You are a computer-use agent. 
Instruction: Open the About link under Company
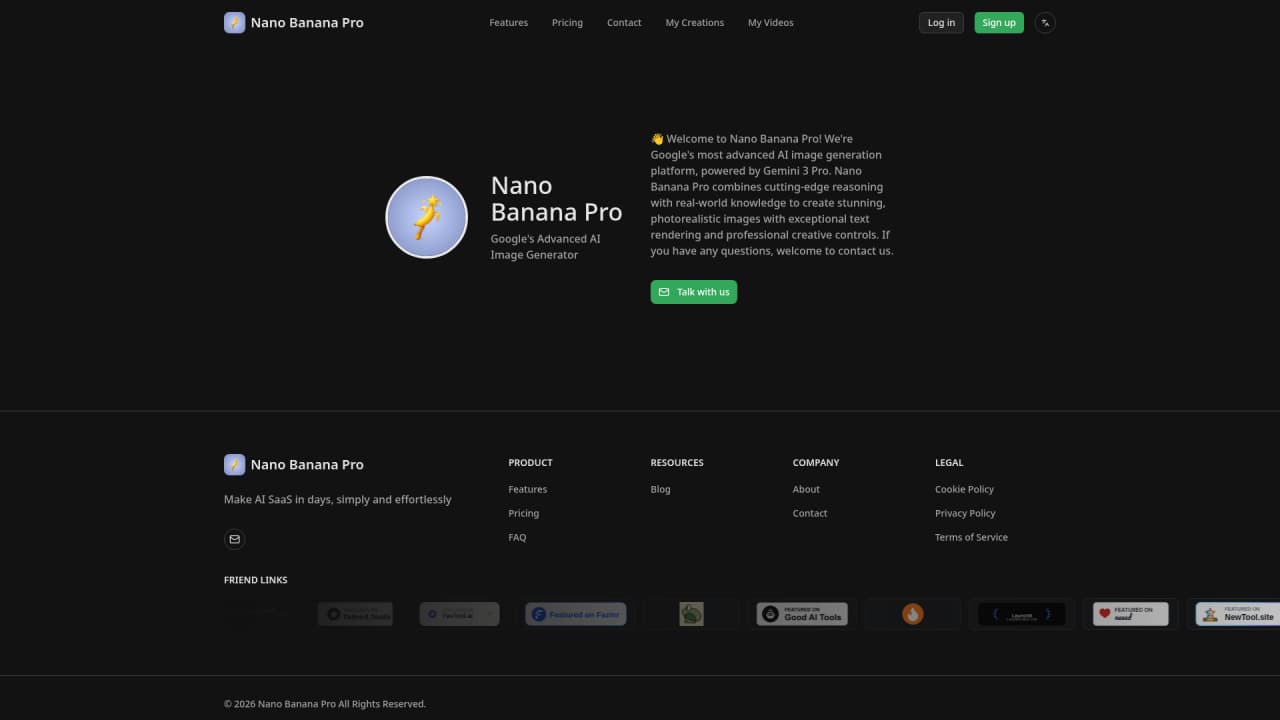pos(806,489)
